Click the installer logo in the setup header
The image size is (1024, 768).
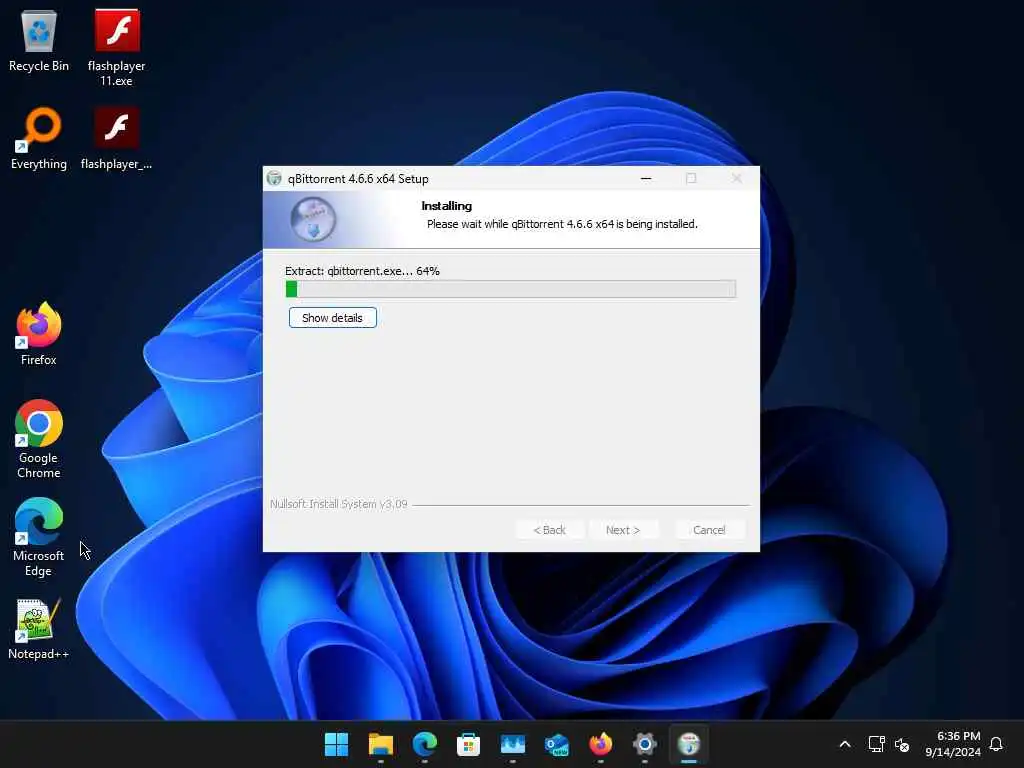click(313, 219)
